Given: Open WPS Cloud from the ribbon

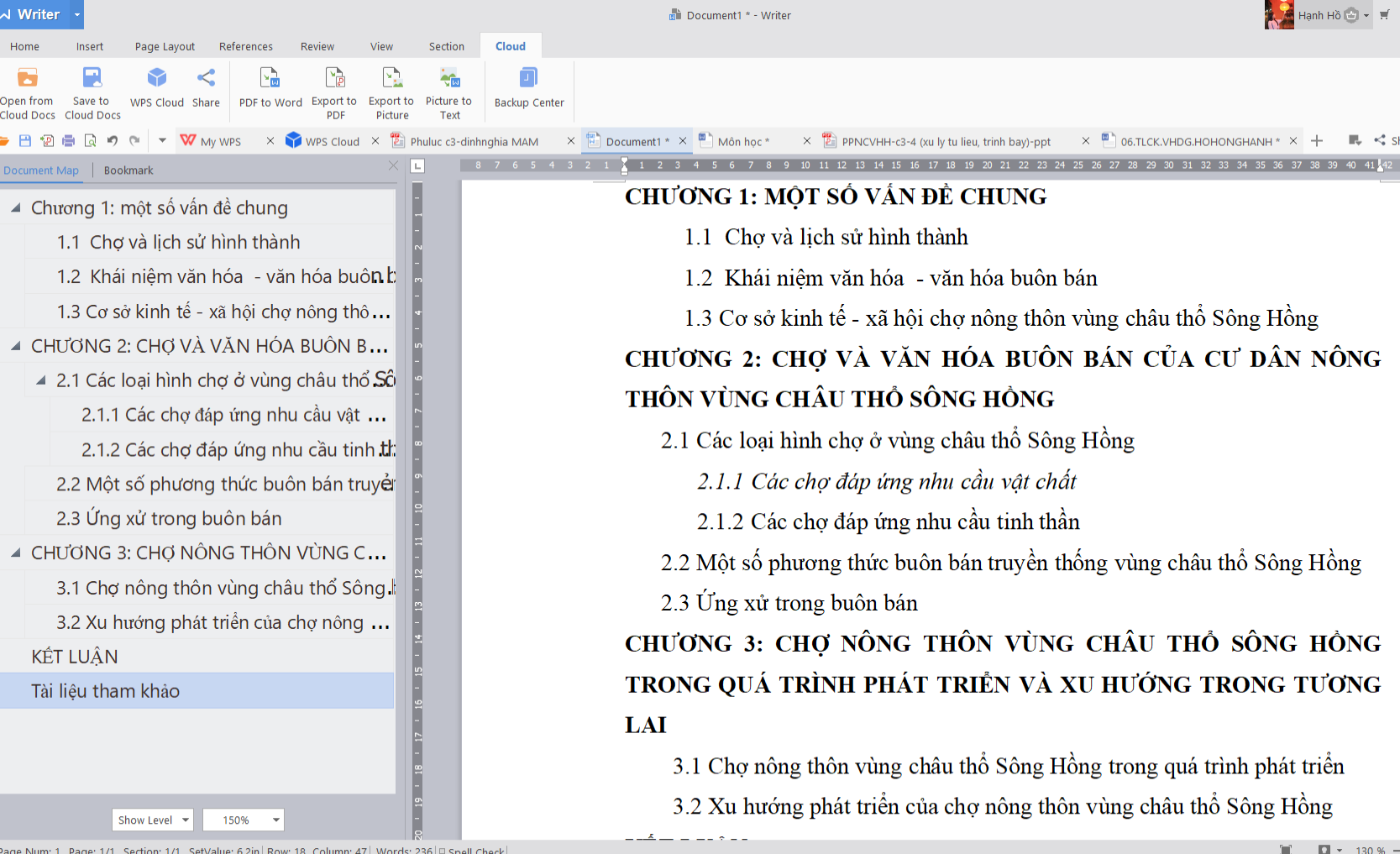Looking at the screenshot, I should 157,88.
